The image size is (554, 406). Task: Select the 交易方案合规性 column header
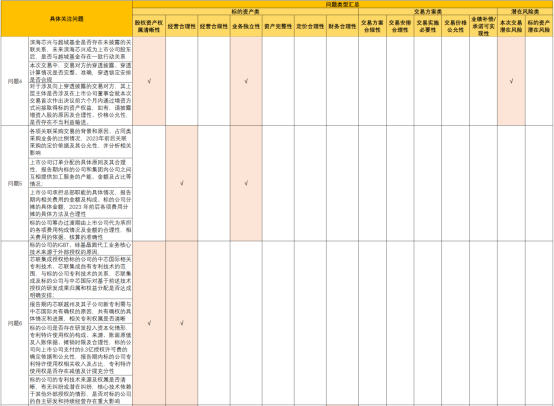[372, 26]
